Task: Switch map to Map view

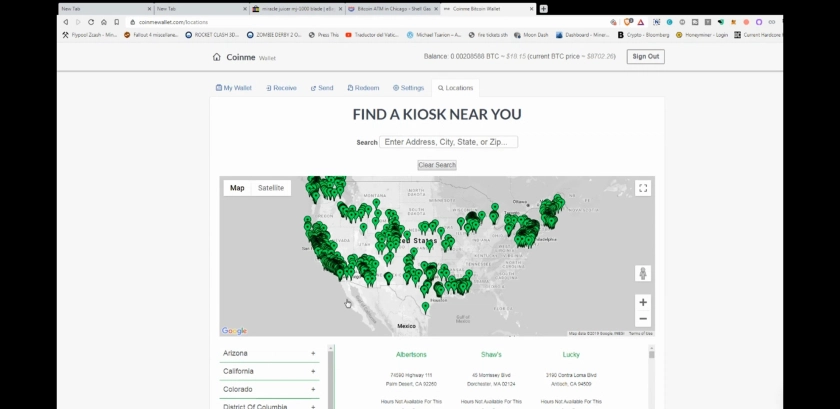Action: tap(237, 188)
